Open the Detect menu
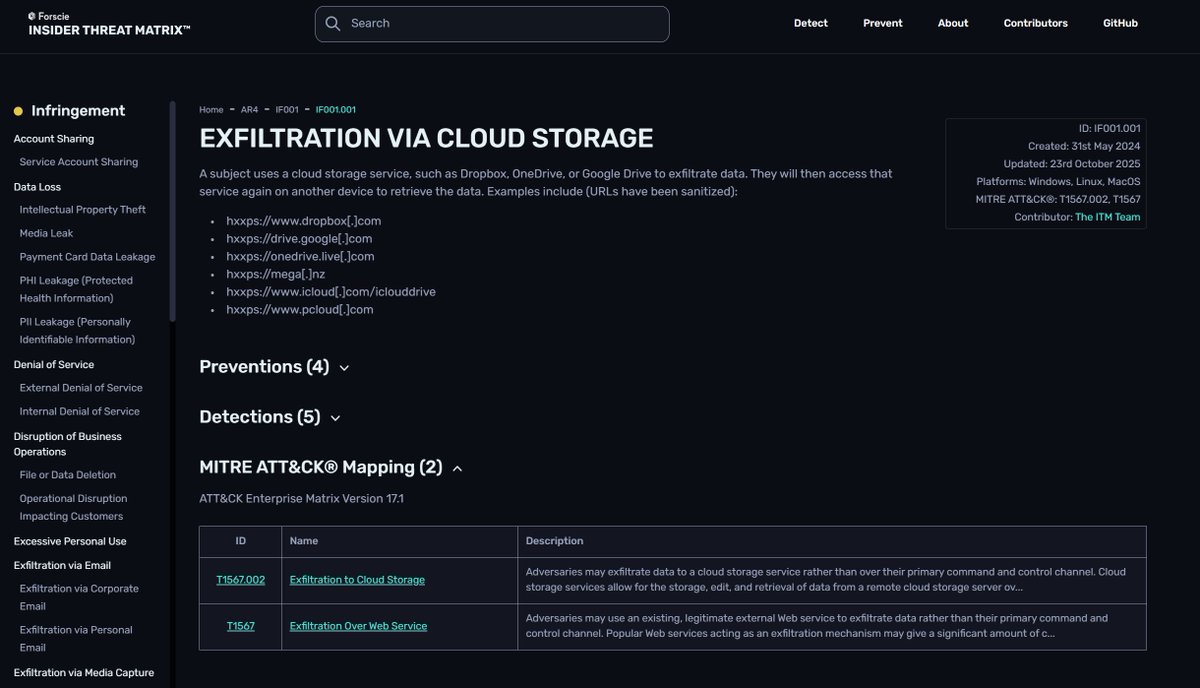 click(811, 23)
